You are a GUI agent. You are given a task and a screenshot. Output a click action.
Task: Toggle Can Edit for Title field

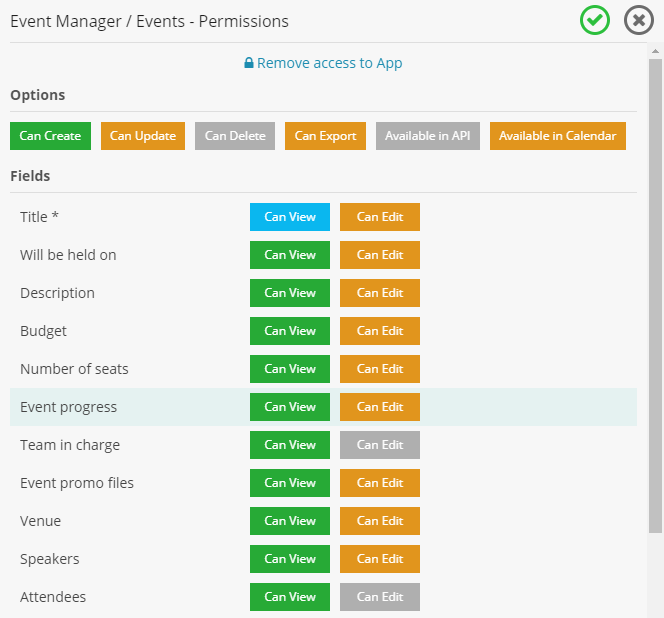point(379,217)
